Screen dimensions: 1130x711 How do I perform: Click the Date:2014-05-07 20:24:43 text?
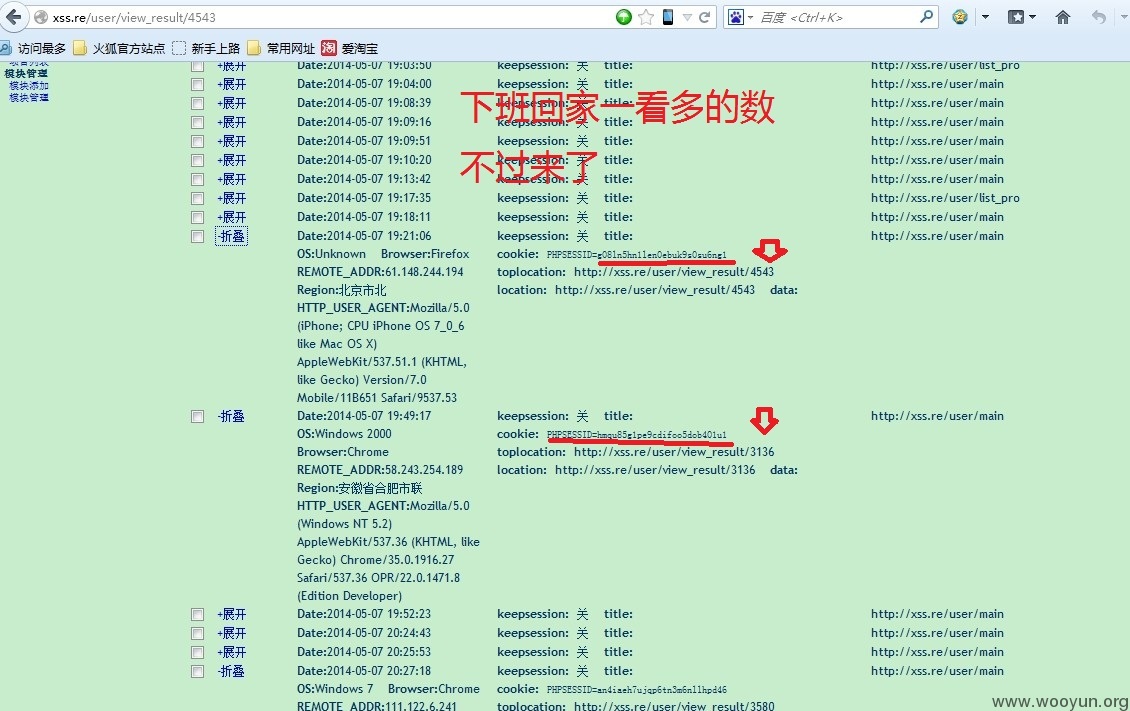[364, 633]
